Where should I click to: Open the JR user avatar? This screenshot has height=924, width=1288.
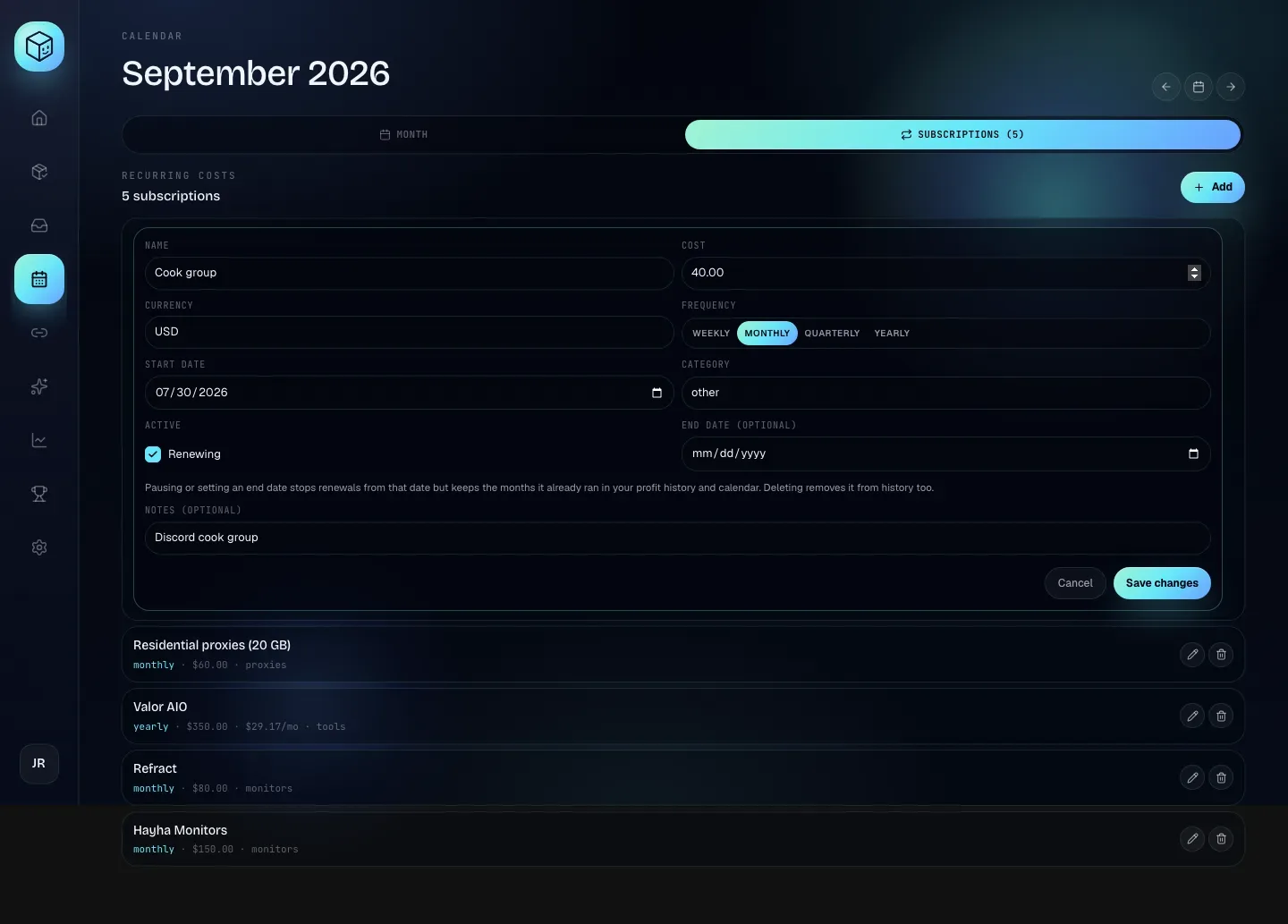coord(39,764)
